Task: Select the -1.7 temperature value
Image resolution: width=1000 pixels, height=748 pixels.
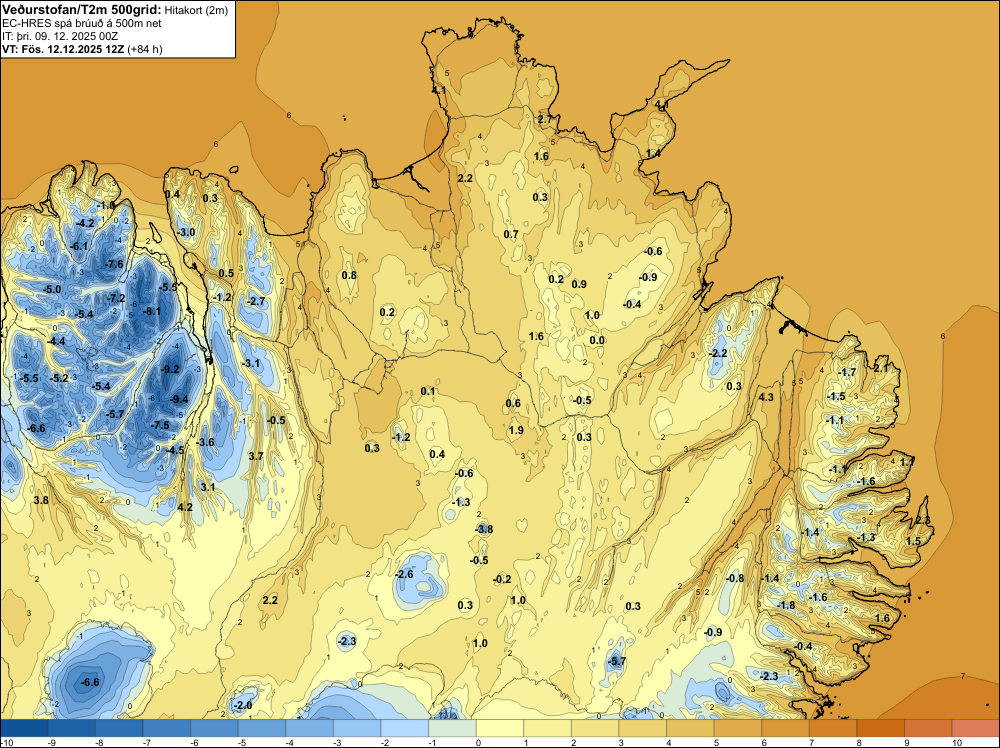Action: pyautogui.click(x=847, y=372)
